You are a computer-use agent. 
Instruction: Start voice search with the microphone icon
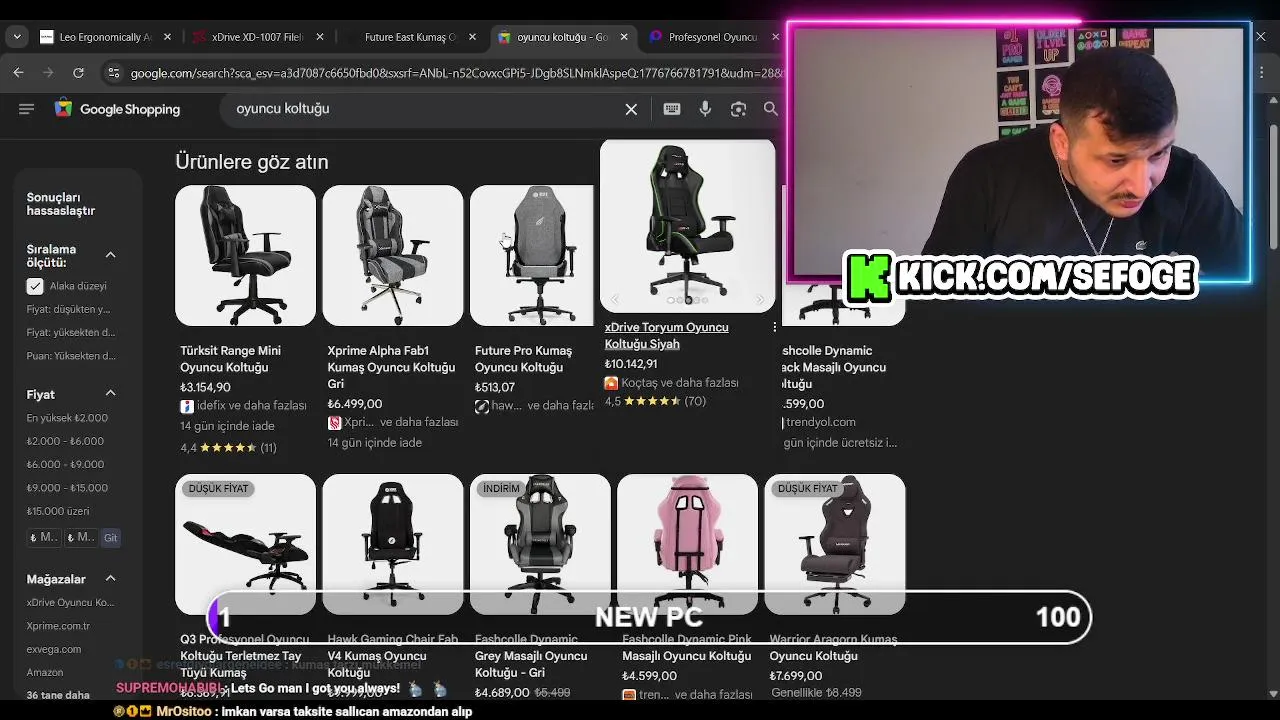tap(705, 109)
